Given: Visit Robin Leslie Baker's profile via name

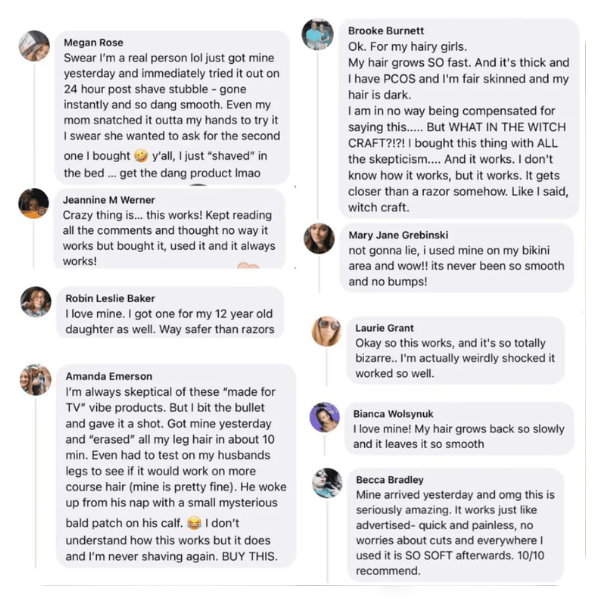Looking at the screenshot, I should click(x=108, y=298).
